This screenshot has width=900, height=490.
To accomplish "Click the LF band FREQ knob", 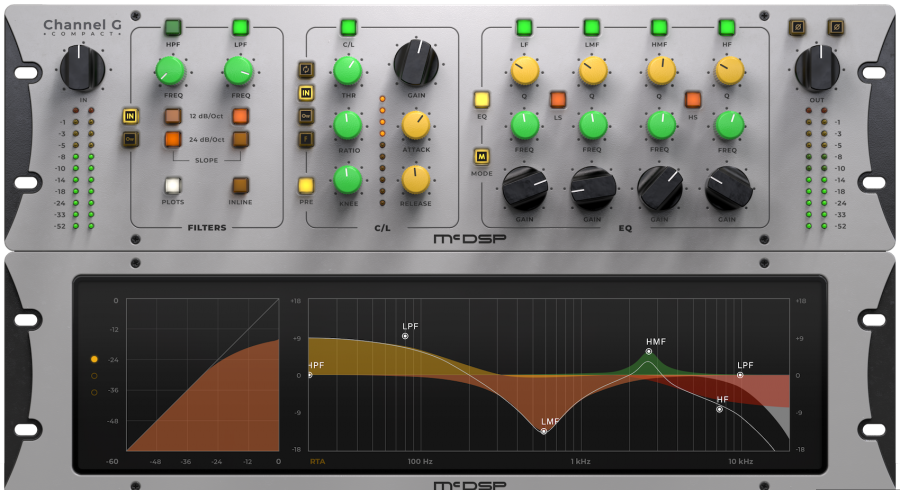I will [525, 126].
